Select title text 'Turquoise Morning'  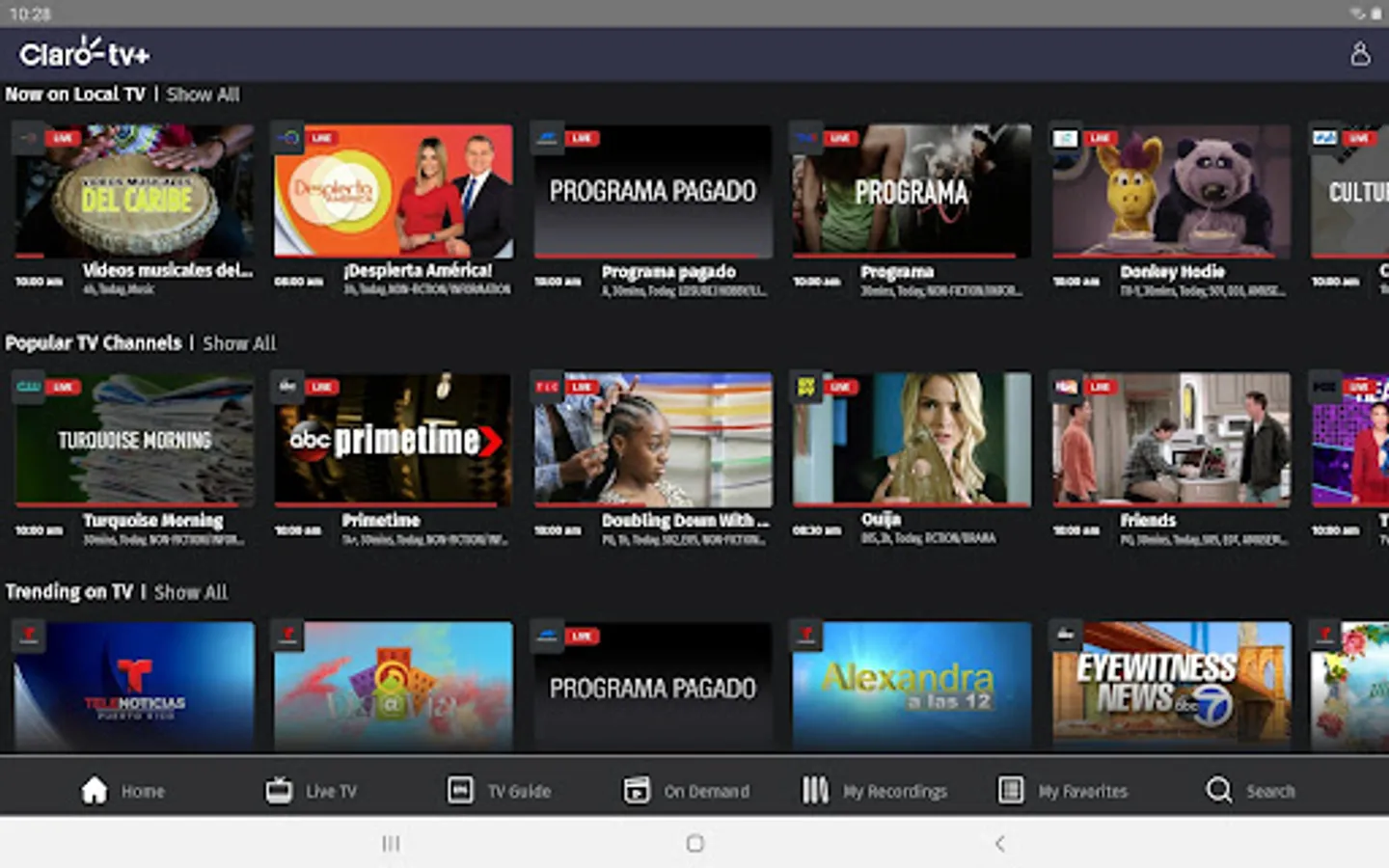153,521
